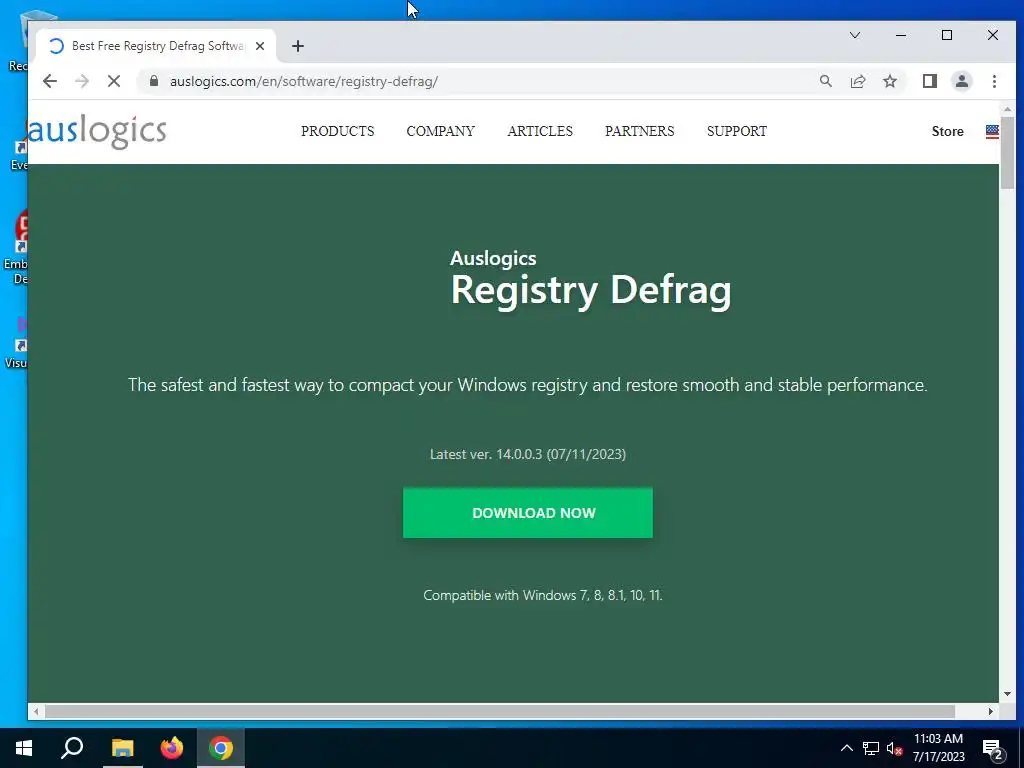Click the padlock site info icon
This screenshot has width=1024, height=768.
tap(153, 81)
